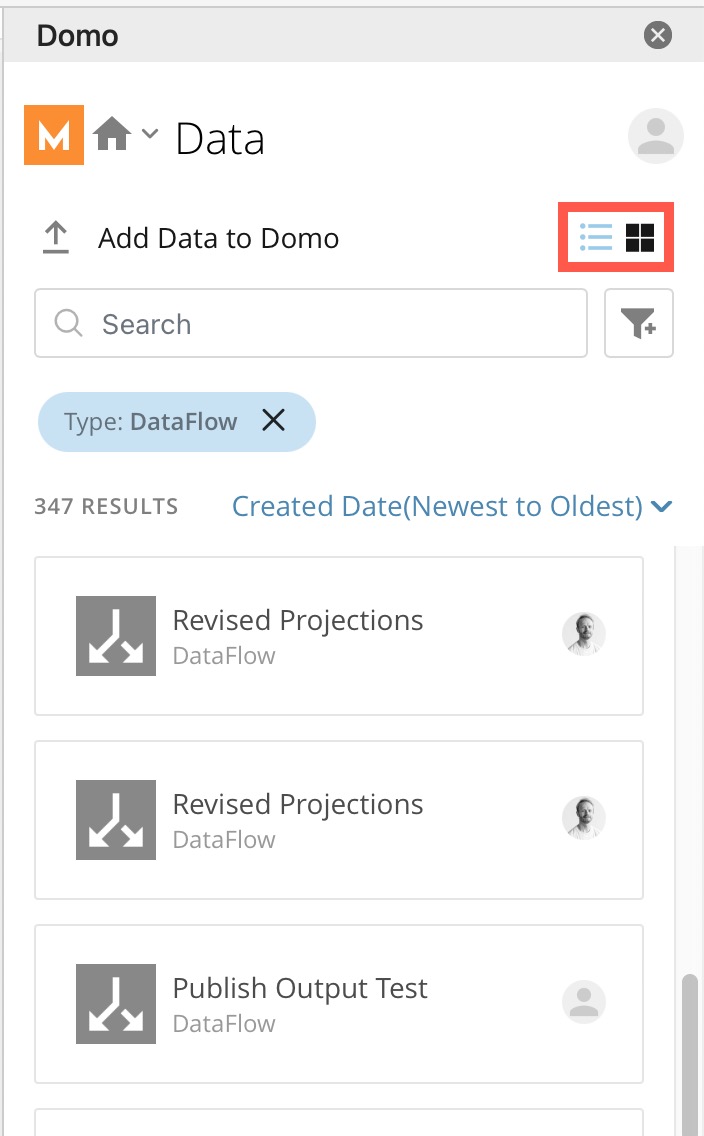
Task: Open the user profile avatar
Action: tap(655, 135)
